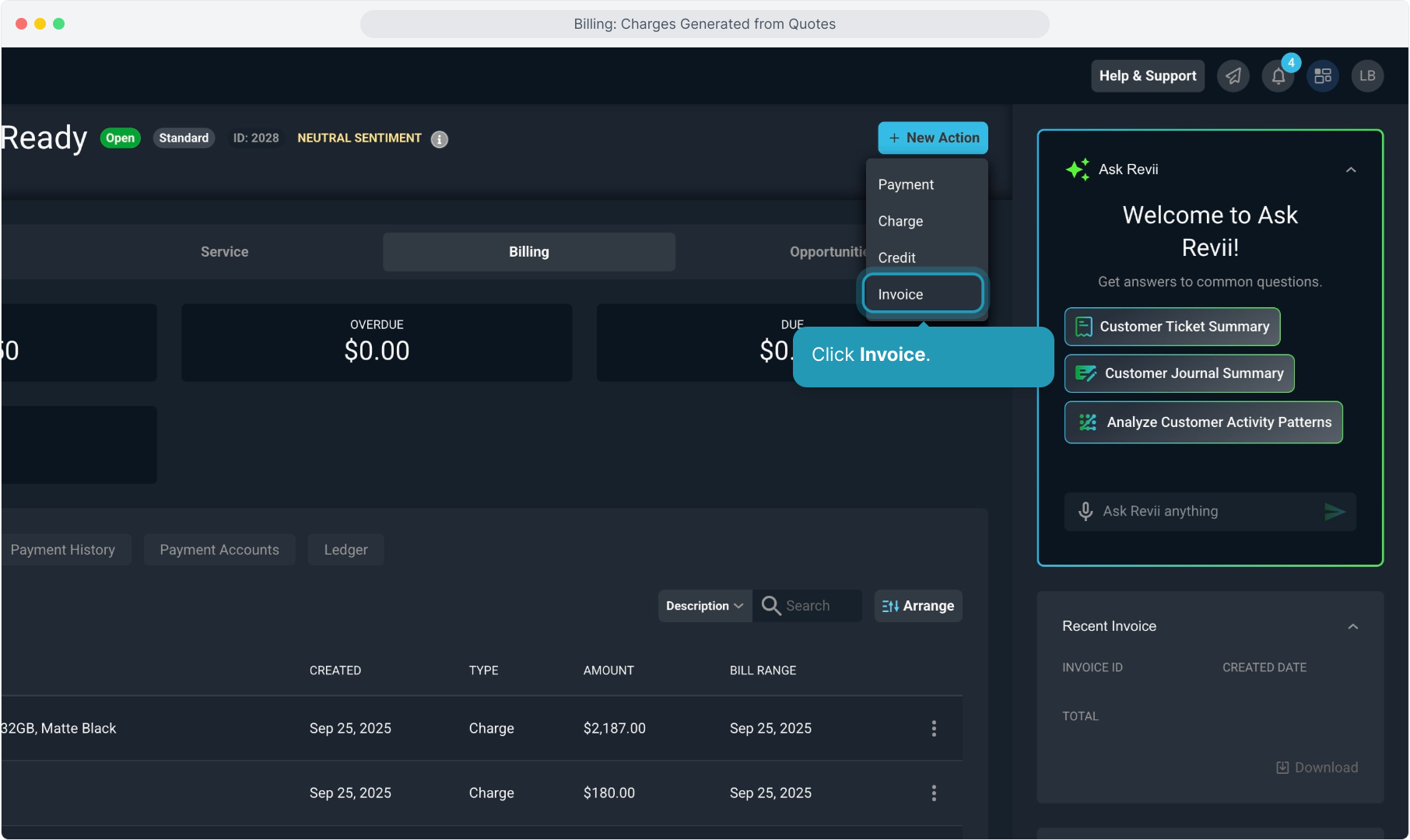
Task: Open the notifications bell
Action: [x=1278, y=76]
